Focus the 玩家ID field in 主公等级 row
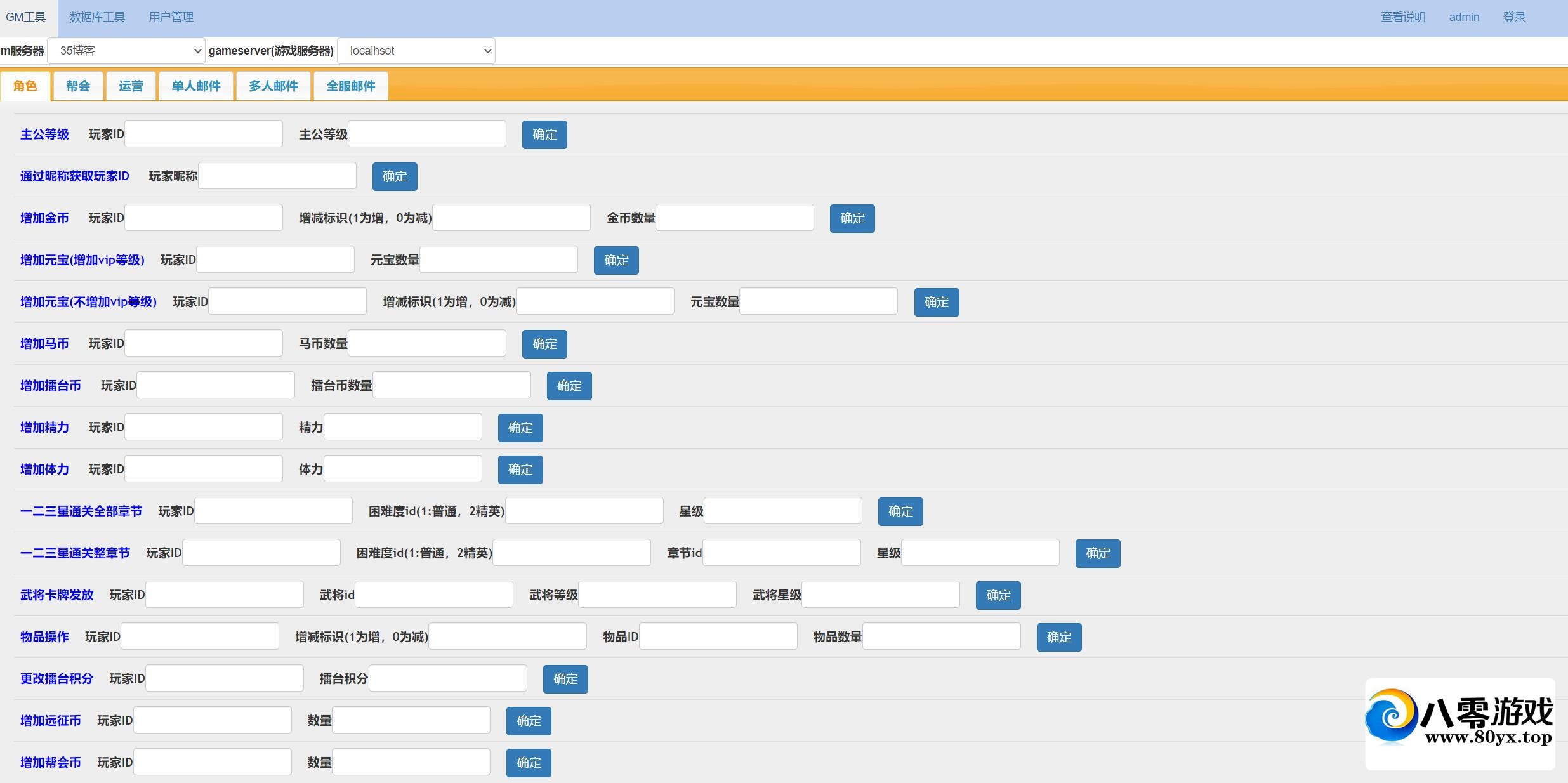 pyautogui.click(x=204, y=134)
